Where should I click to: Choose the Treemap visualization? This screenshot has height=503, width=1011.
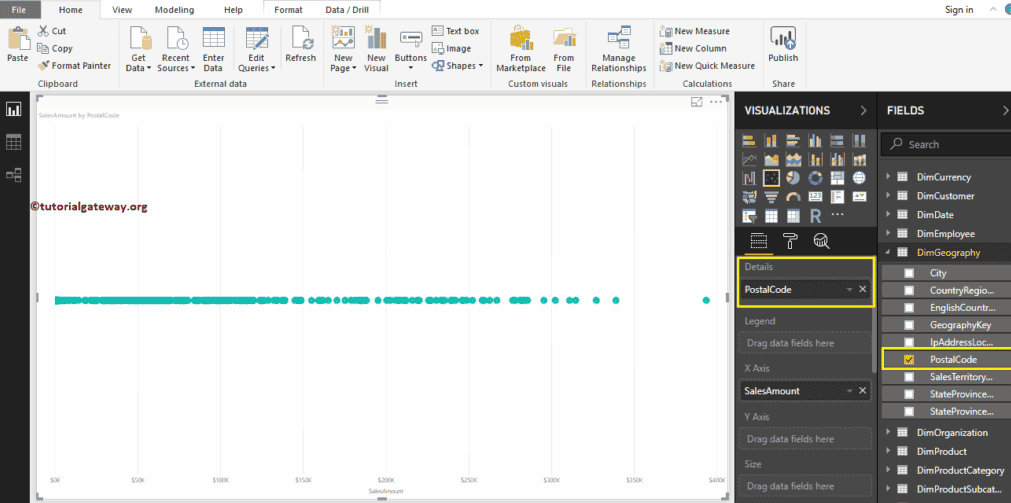[837, 177]
